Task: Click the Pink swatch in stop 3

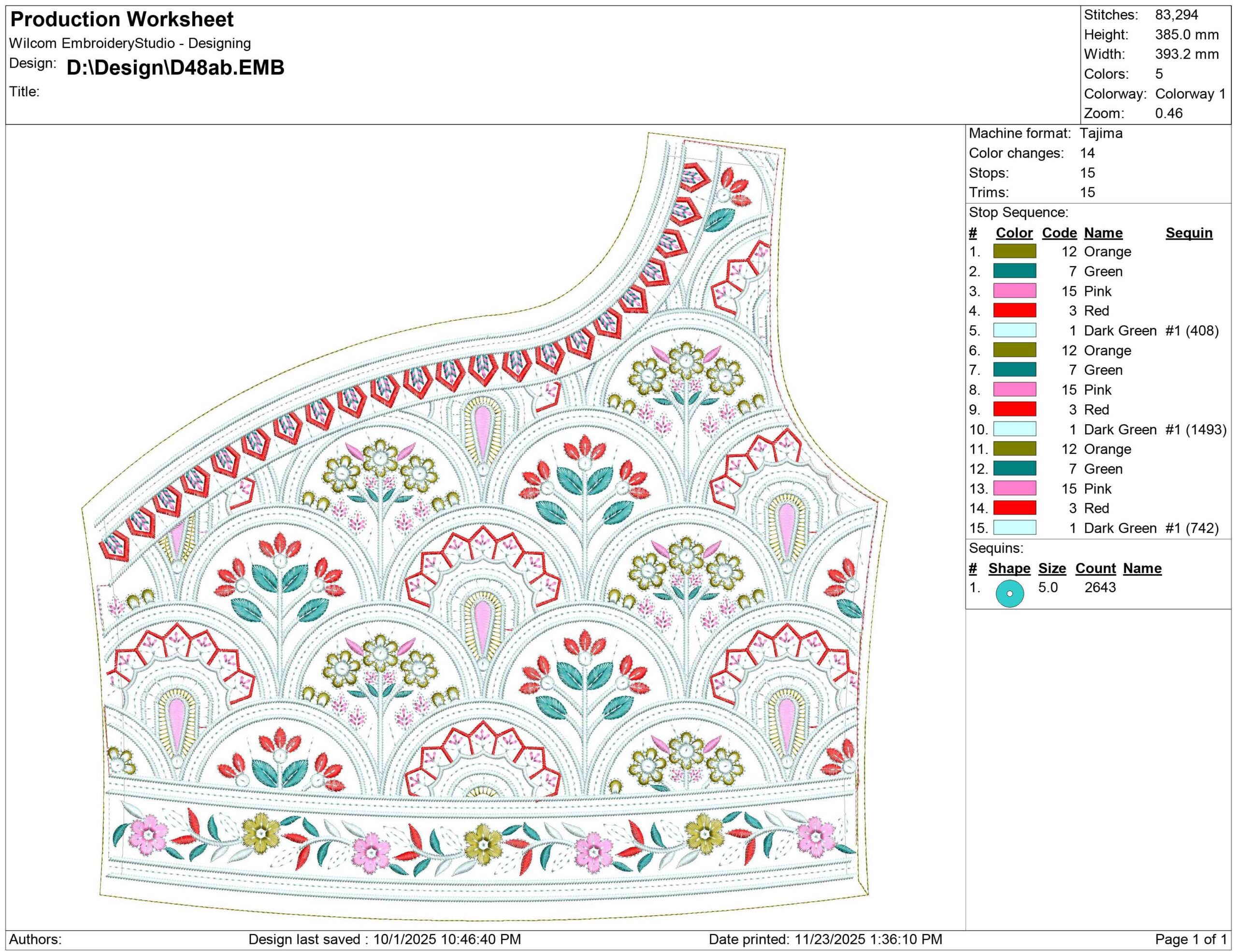Action: [x=1014, y=291]
